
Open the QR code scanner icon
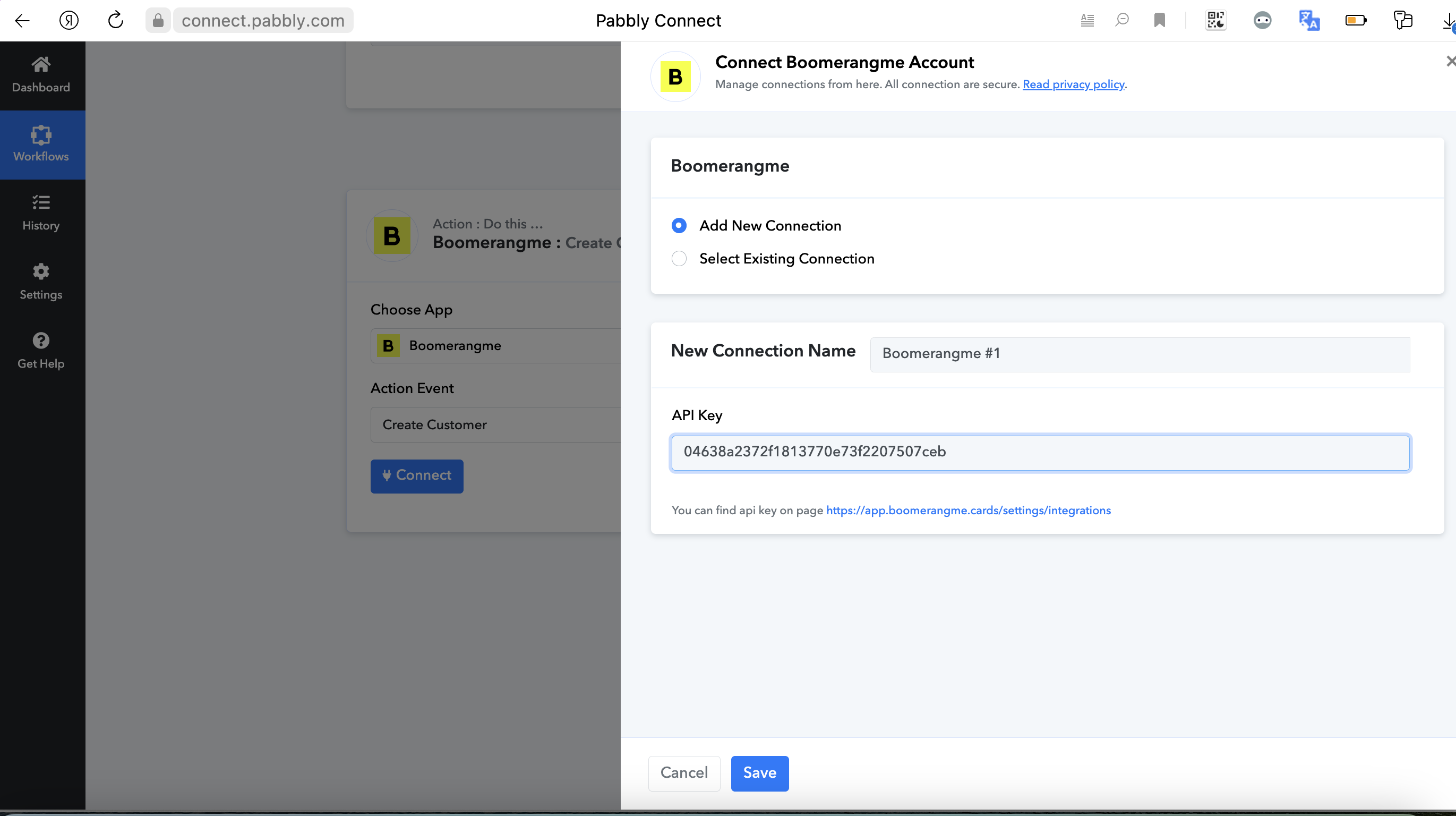1215,20
